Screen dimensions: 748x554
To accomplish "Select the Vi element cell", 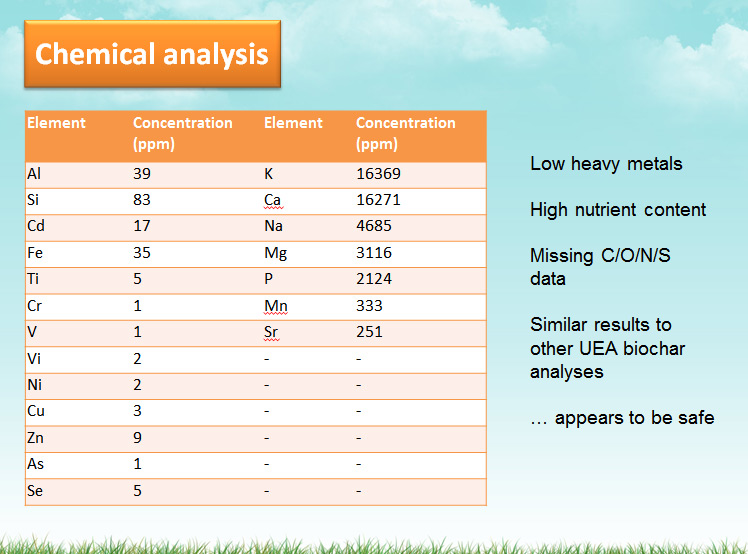I will click(x=34, y=358).
